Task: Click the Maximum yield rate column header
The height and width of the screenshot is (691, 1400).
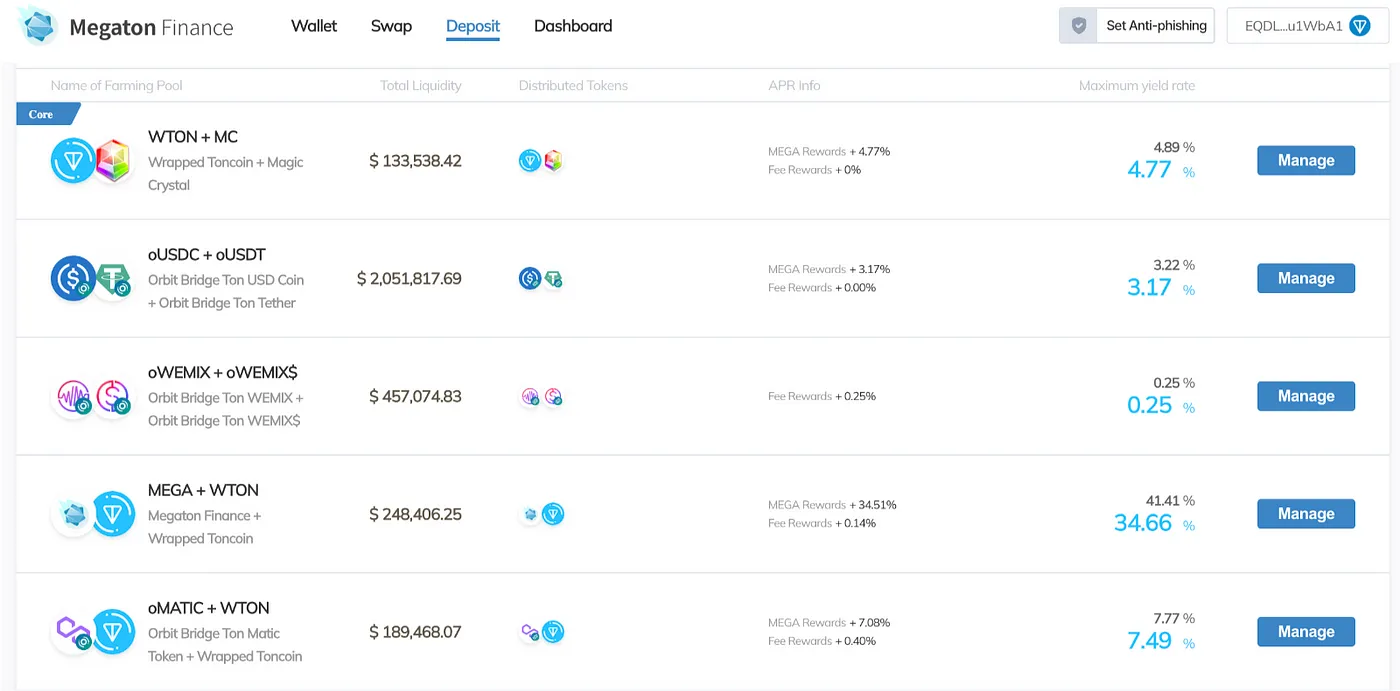Action: pos(1137,86)
